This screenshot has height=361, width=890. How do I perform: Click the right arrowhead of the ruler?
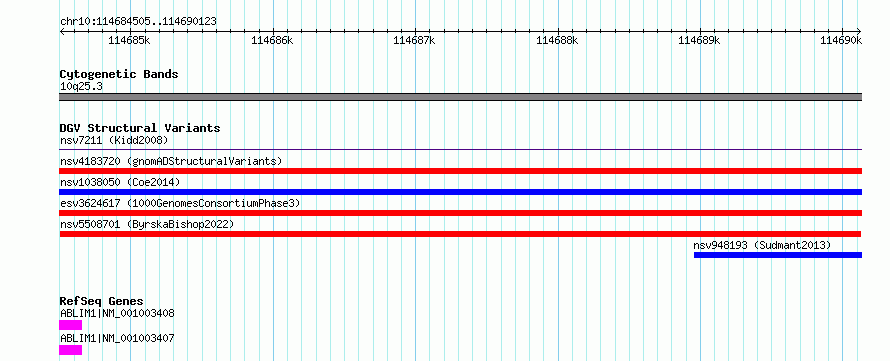[859, 31]
